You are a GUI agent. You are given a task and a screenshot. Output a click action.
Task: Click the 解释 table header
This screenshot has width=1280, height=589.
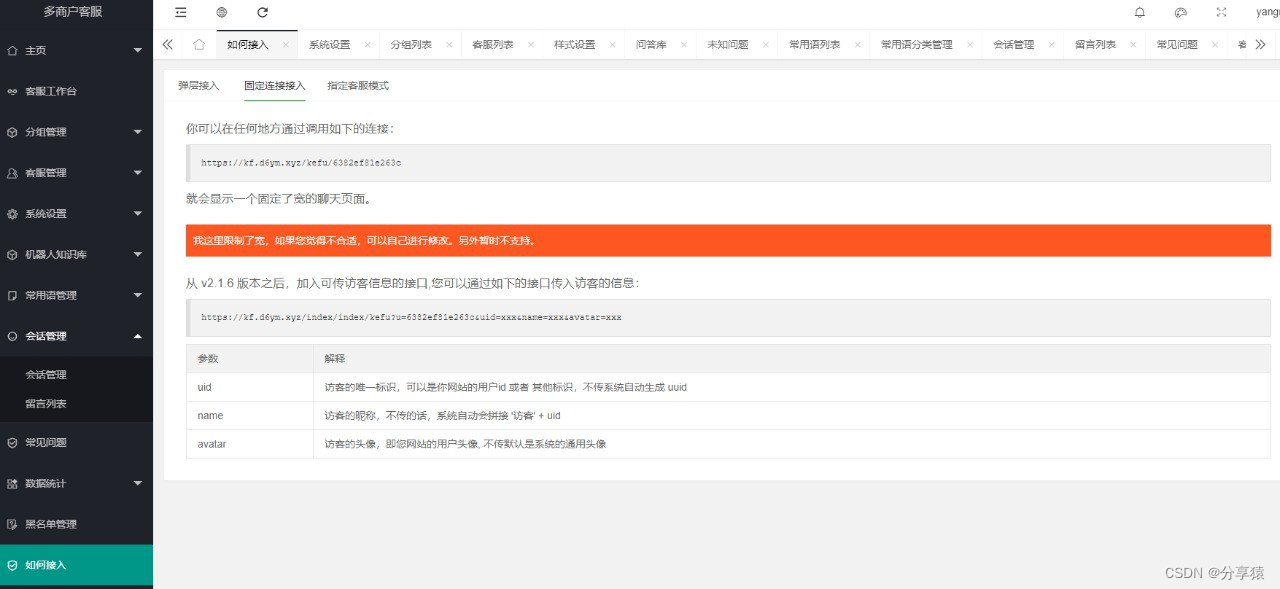pos(792,358)
